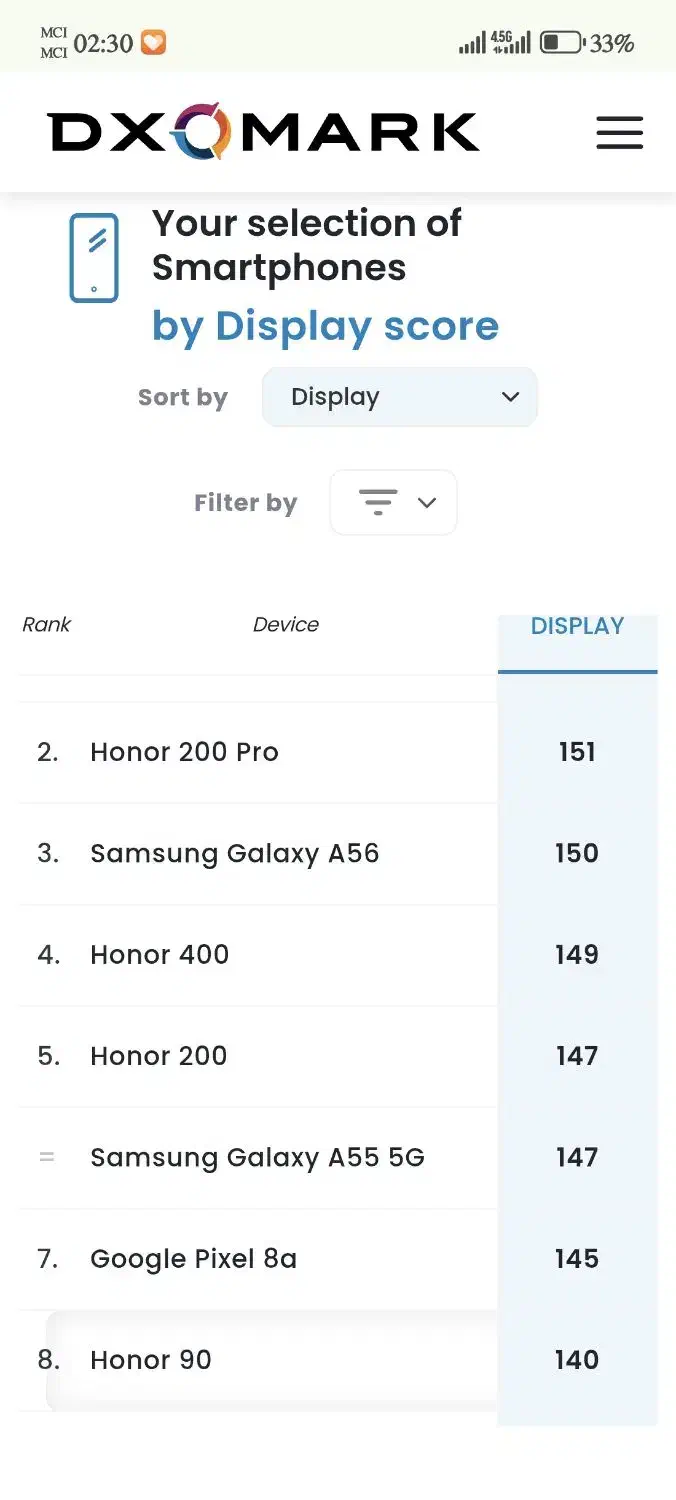The width and height of the screenshot is (676, 1500).
Task: Click the DXOMARK logo
Action: 263,132
